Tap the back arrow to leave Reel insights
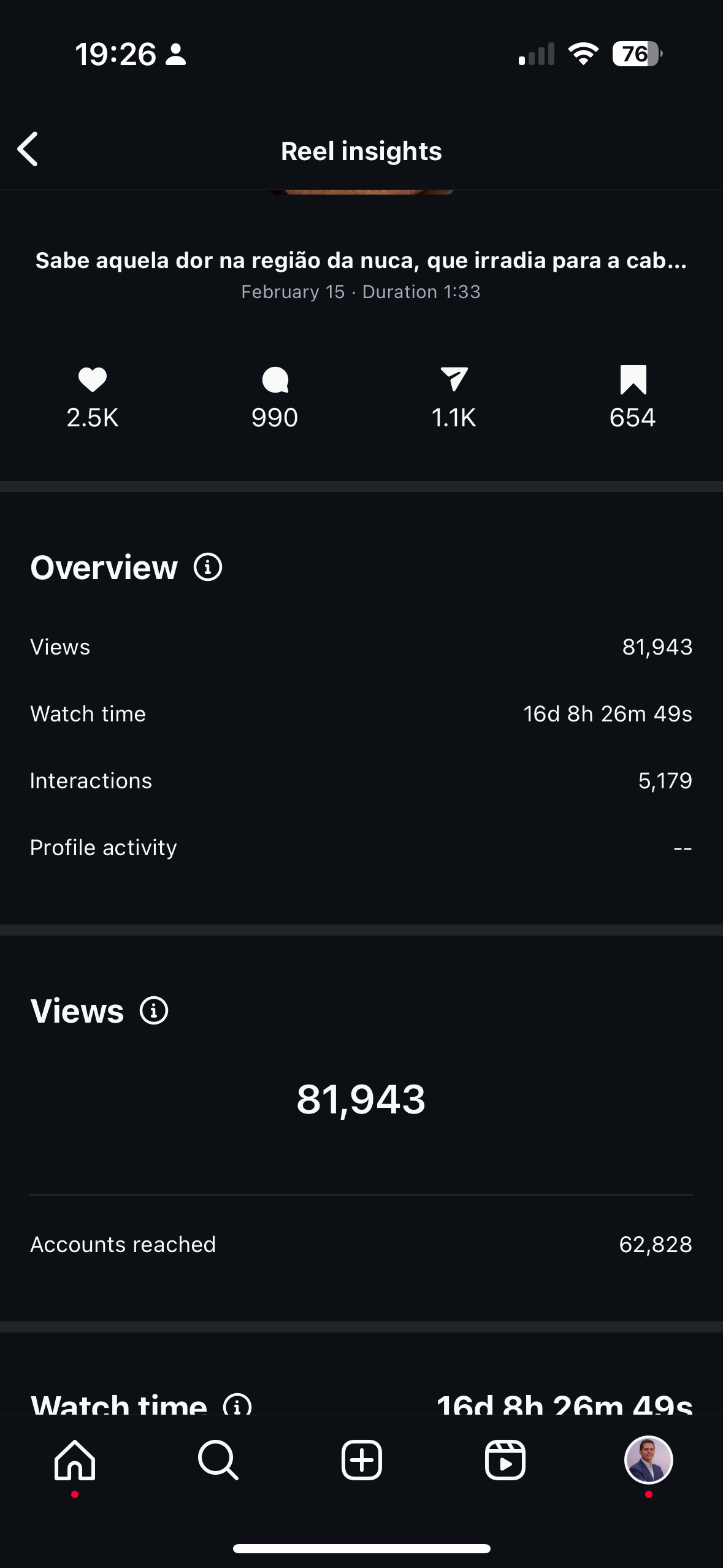 point(28,149)
